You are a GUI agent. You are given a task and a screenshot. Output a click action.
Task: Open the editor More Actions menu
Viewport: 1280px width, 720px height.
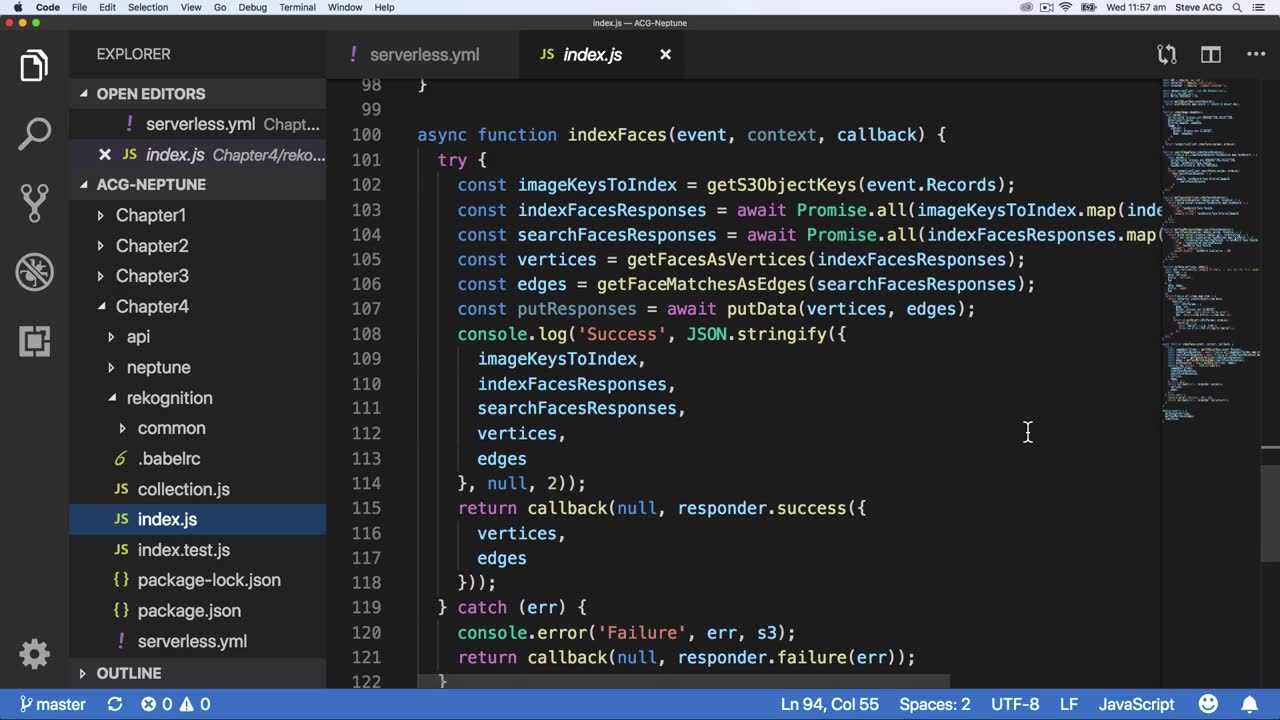(1256, 55)
